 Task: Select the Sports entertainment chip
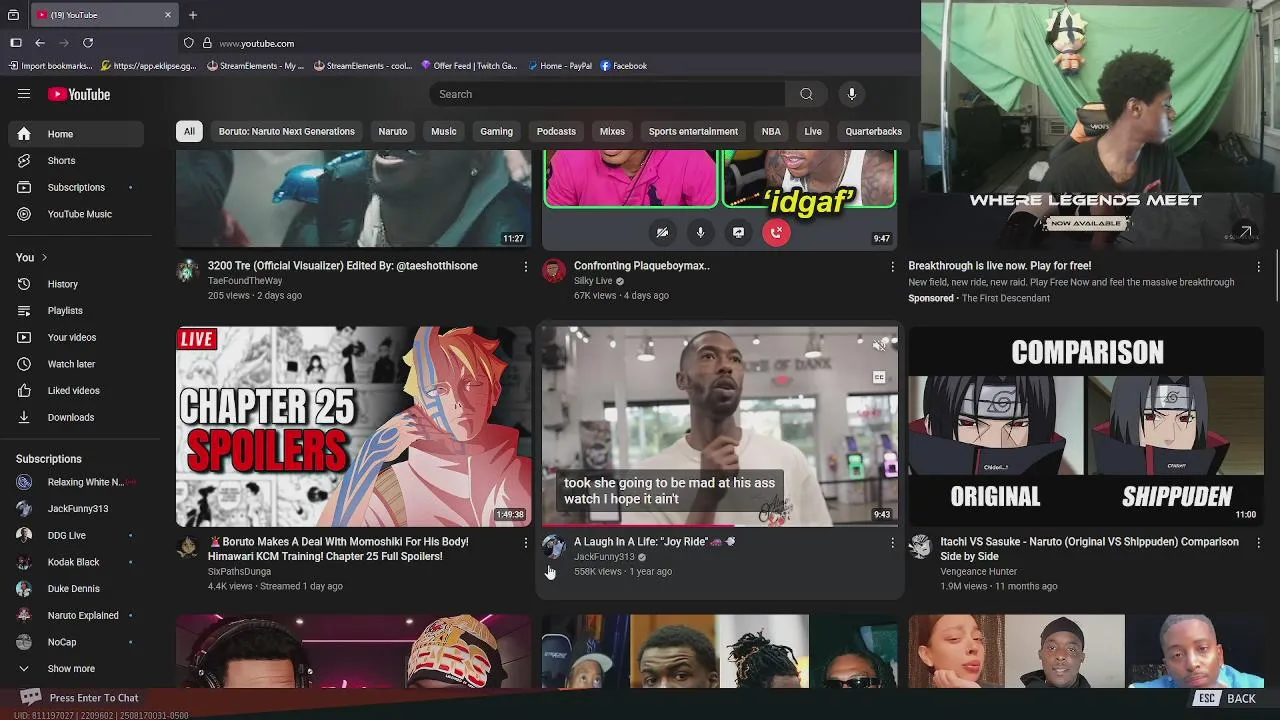[693, 131]
